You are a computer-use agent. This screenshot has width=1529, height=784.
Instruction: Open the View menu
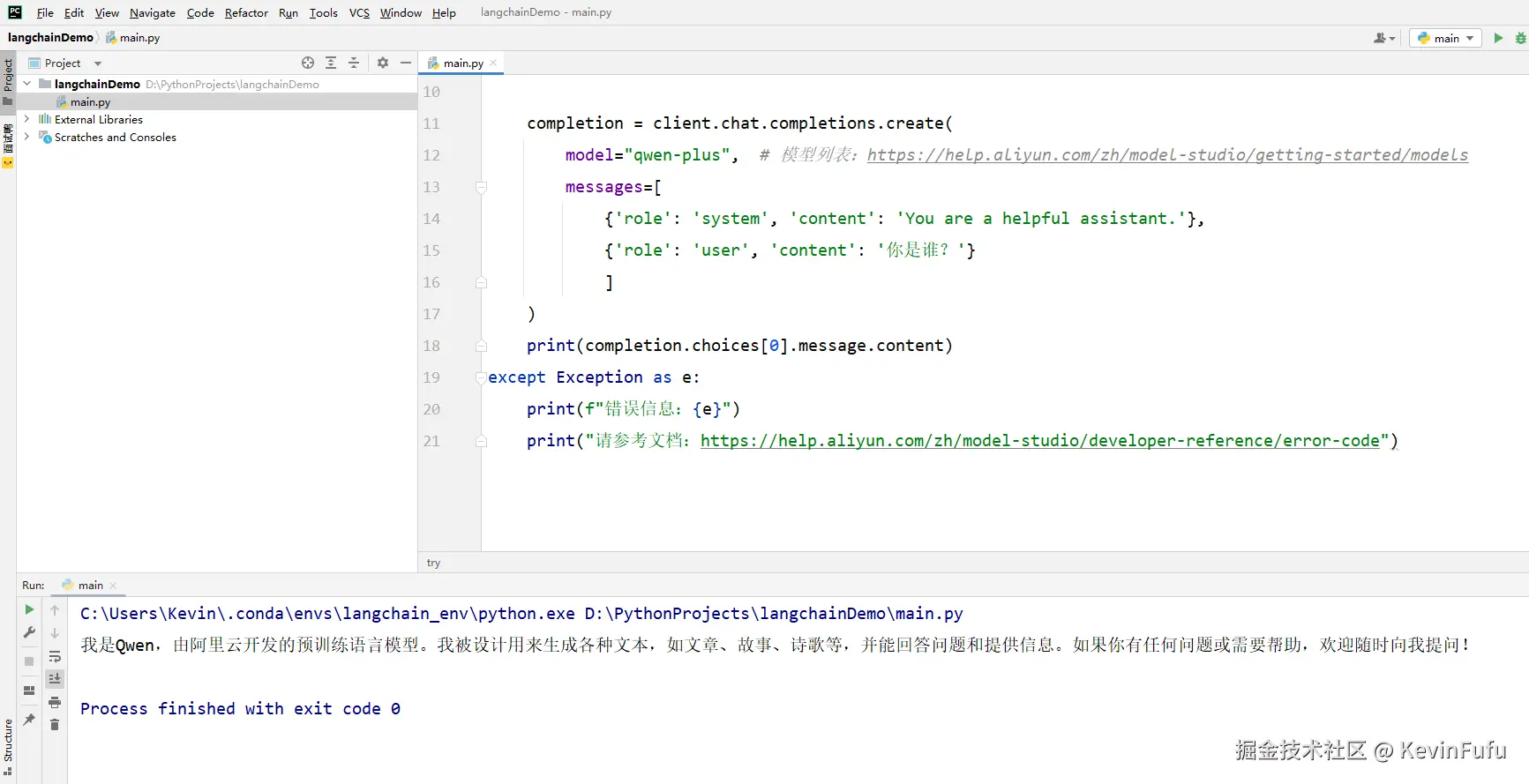click(107, 12)
